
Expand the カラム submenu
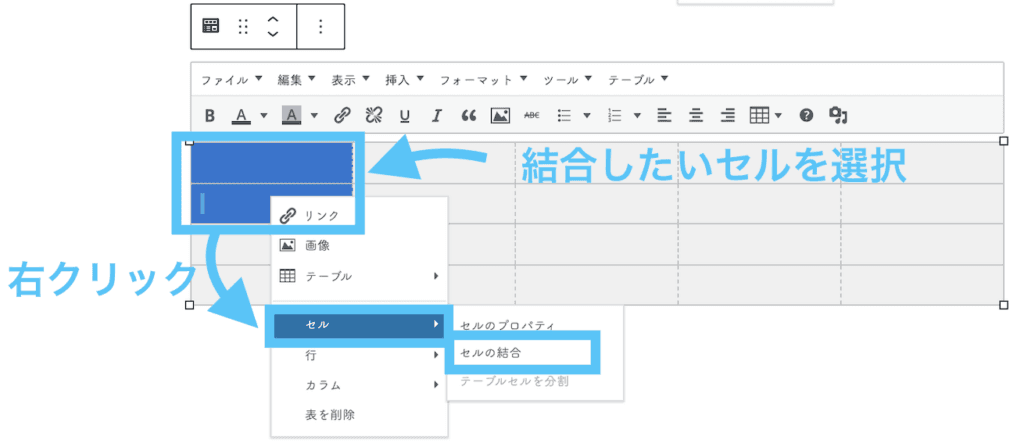point(359,385)
